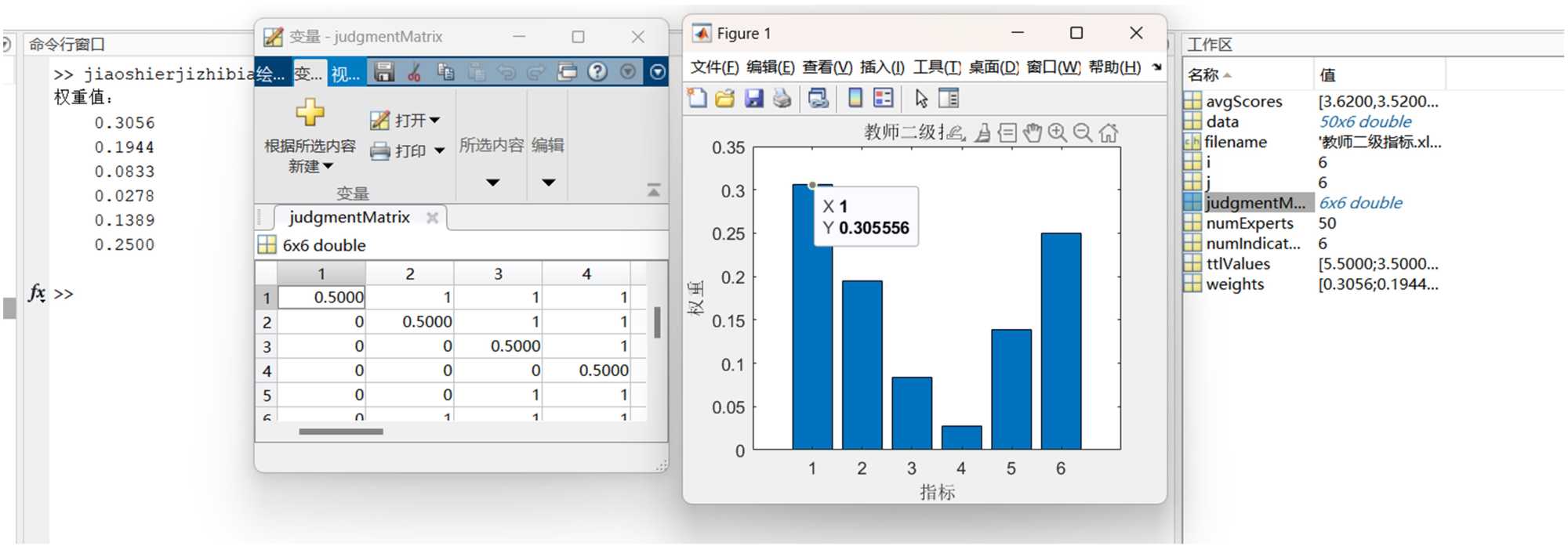Insert a colorbar using the Figure toolbar

pyautogui.click(x=855, y=98)
